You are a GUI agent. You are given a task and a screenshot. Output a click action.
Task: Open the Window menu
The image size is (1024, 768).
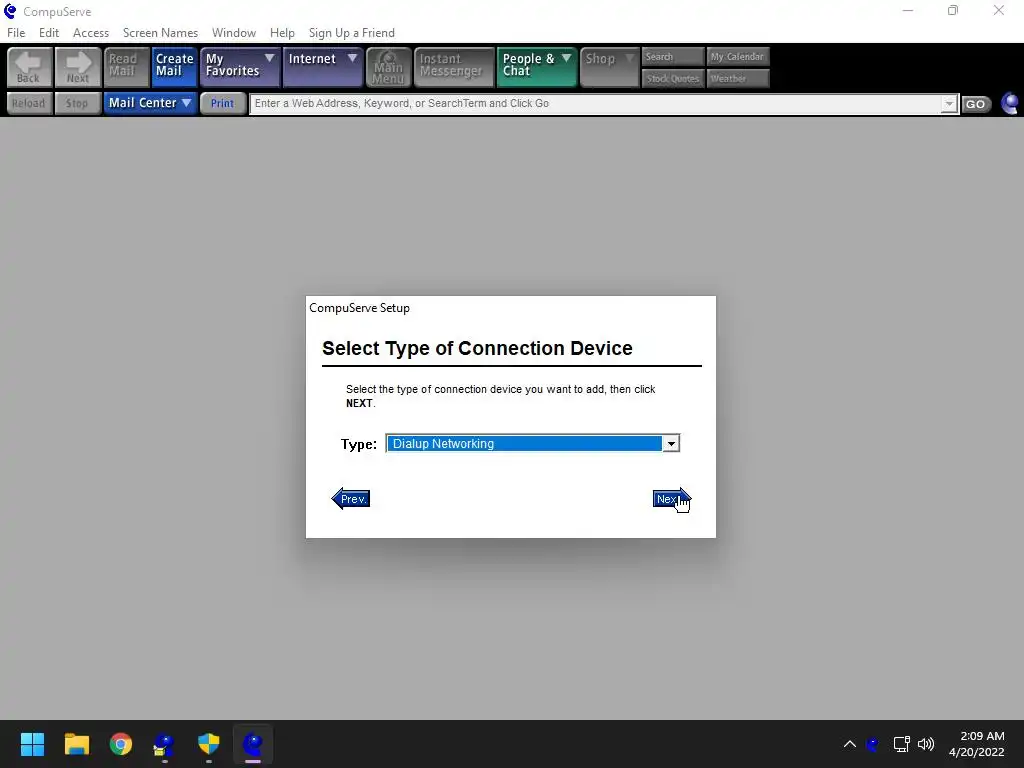coord(234,33)
